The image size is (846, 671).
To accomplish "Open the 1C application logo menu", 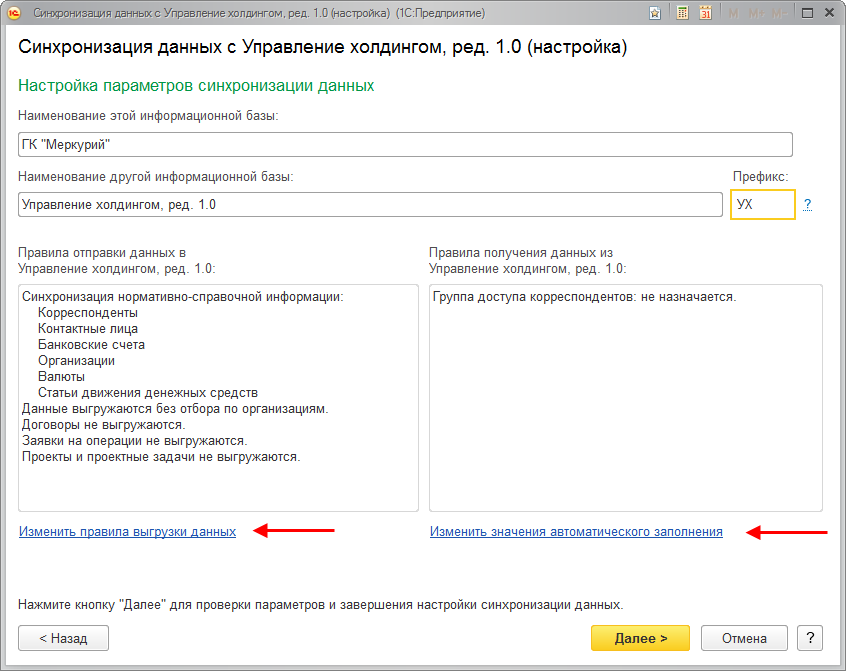I will point(13,13).
